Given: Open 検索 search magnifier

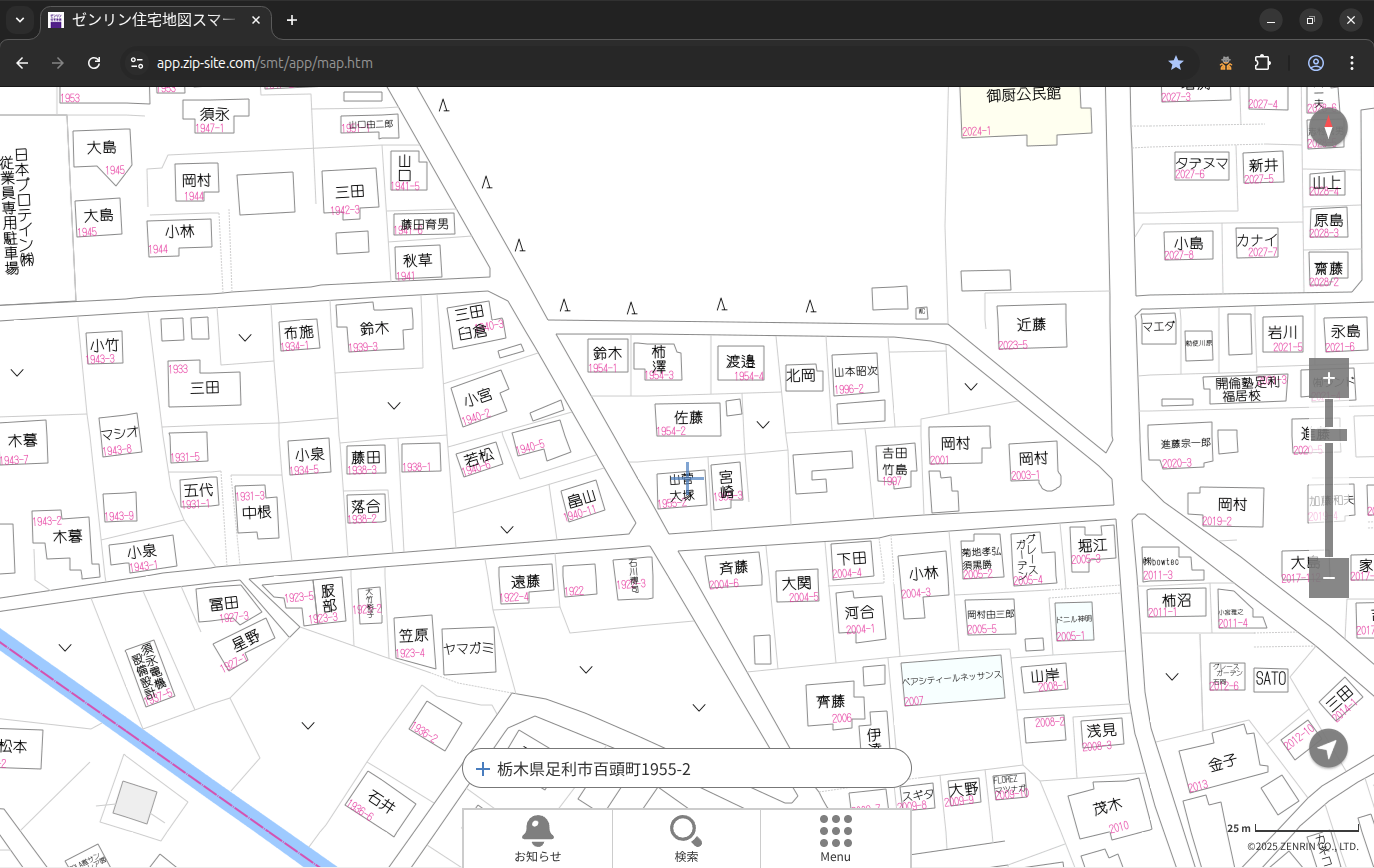Looking at the screenshot, I should 686,837.
